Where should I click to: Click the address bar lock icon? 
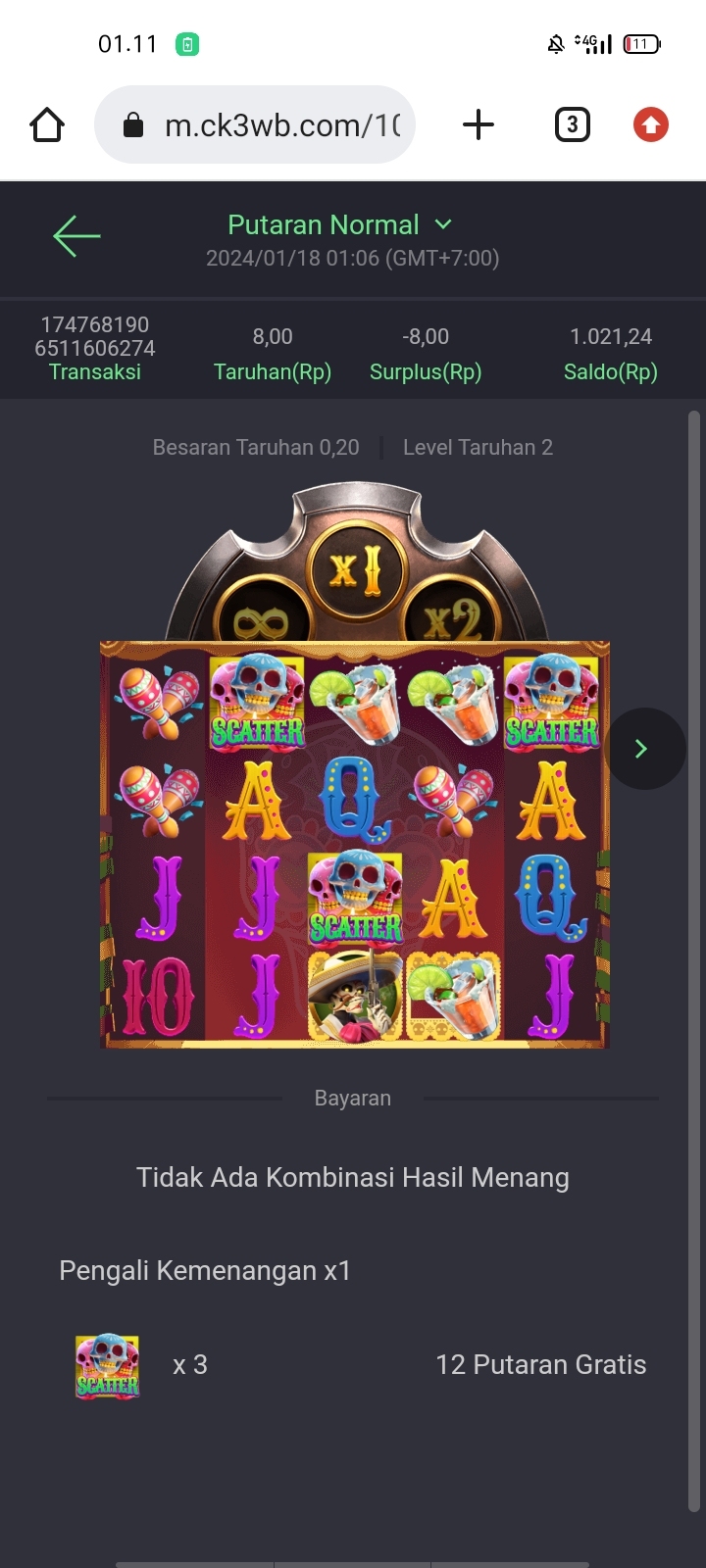133,125
